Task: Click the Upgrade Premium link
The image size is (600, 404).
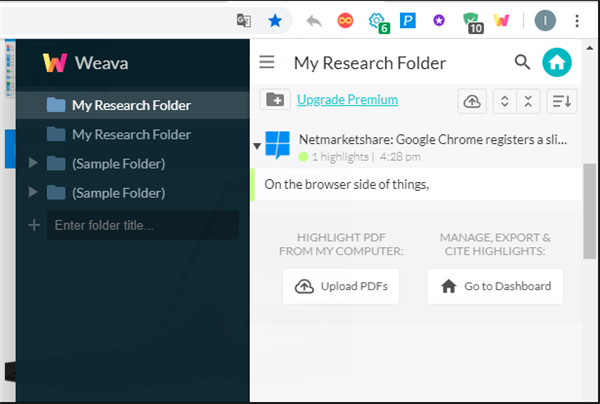Action: [347, 99]
